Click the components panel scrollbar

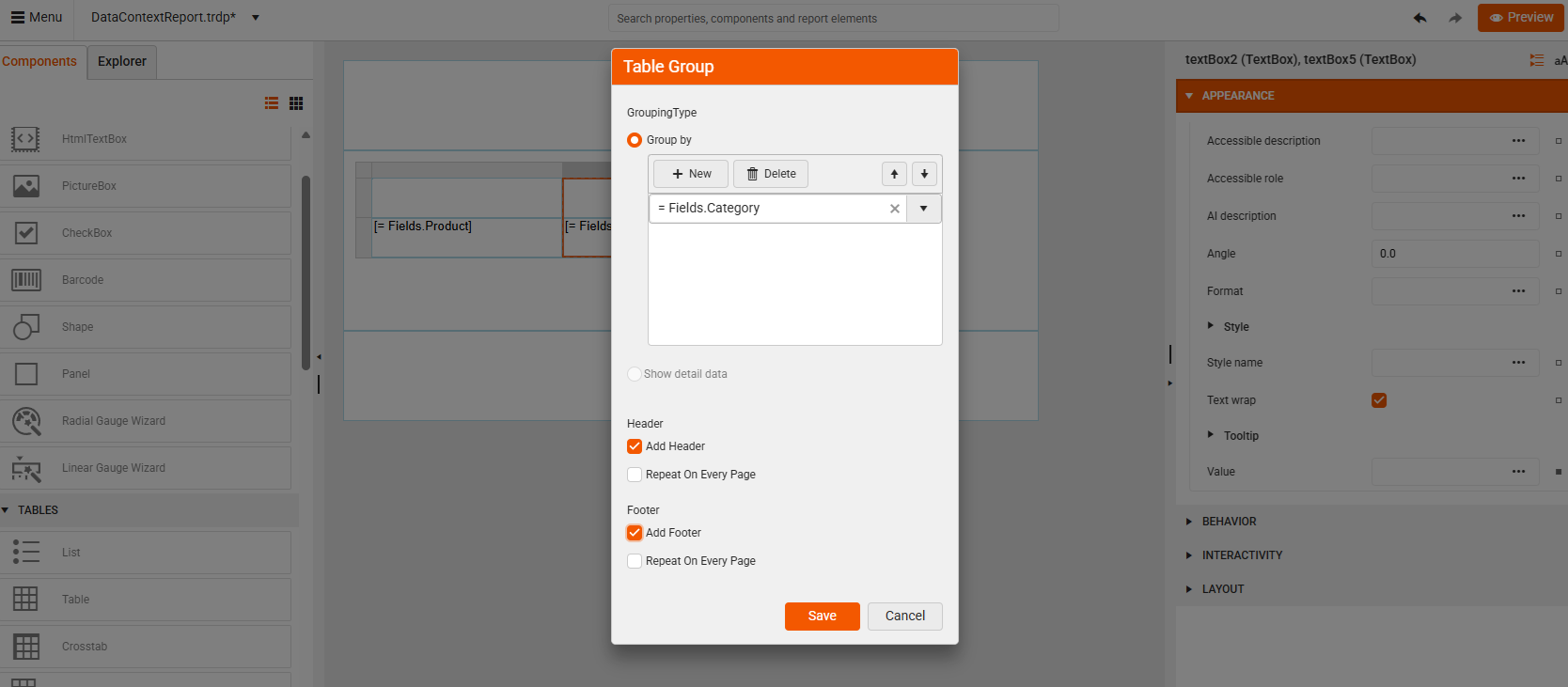pos(306,273)
